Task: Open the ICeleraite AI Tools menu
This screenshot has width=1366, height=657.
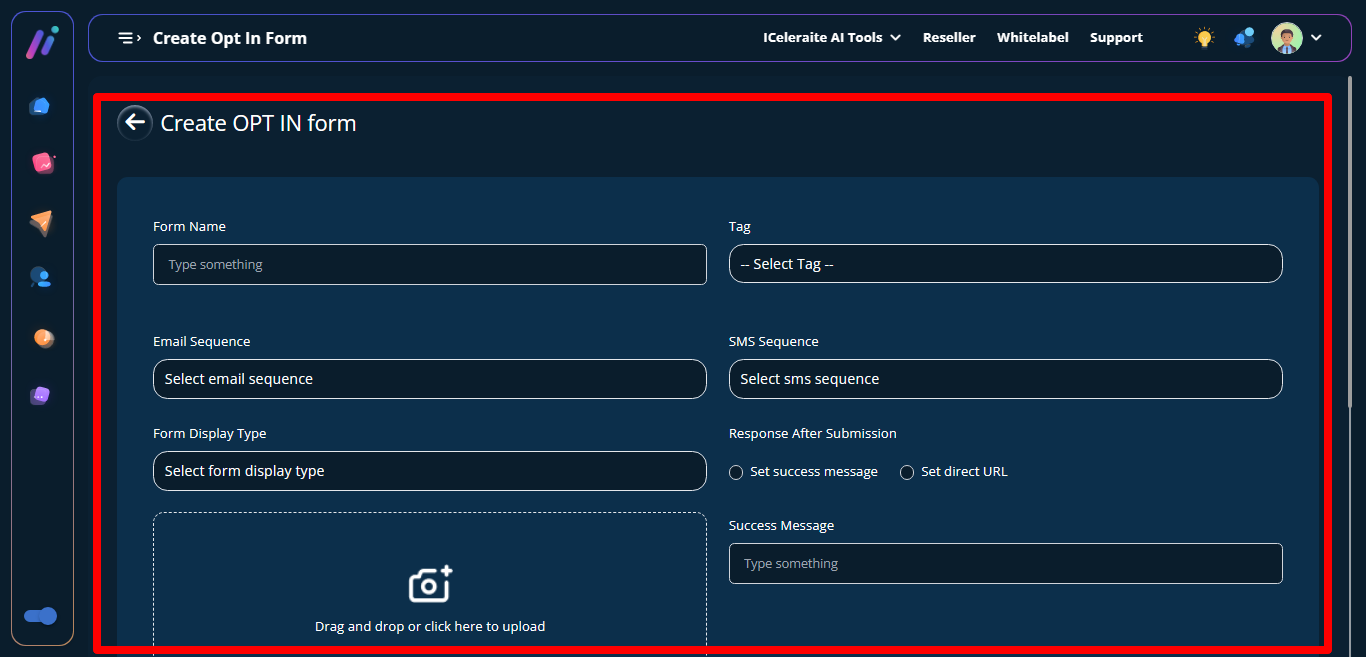Action: (831, 38)
